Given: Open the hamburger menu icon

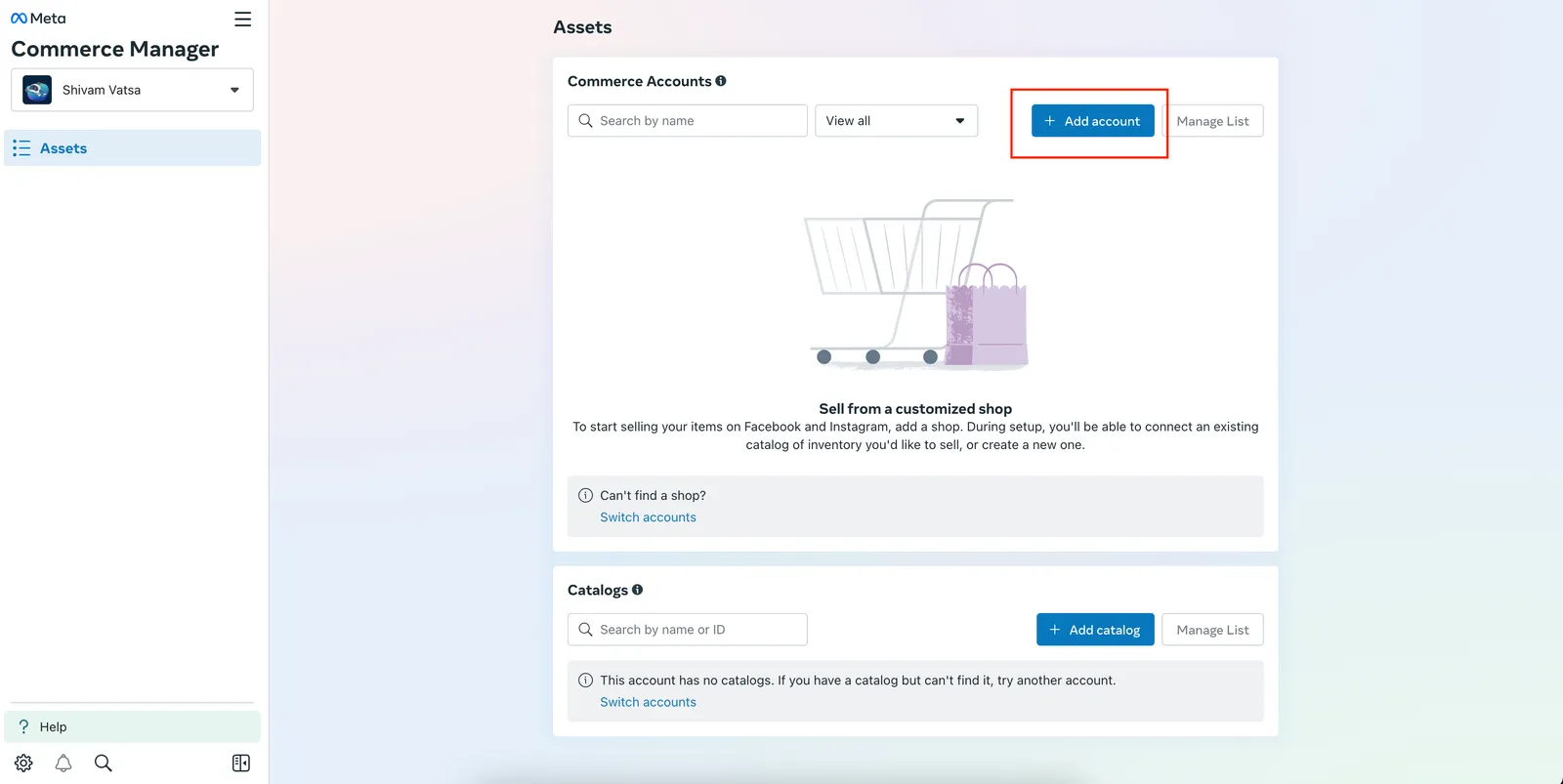Looking at the screenshot, I should [243, 20].
